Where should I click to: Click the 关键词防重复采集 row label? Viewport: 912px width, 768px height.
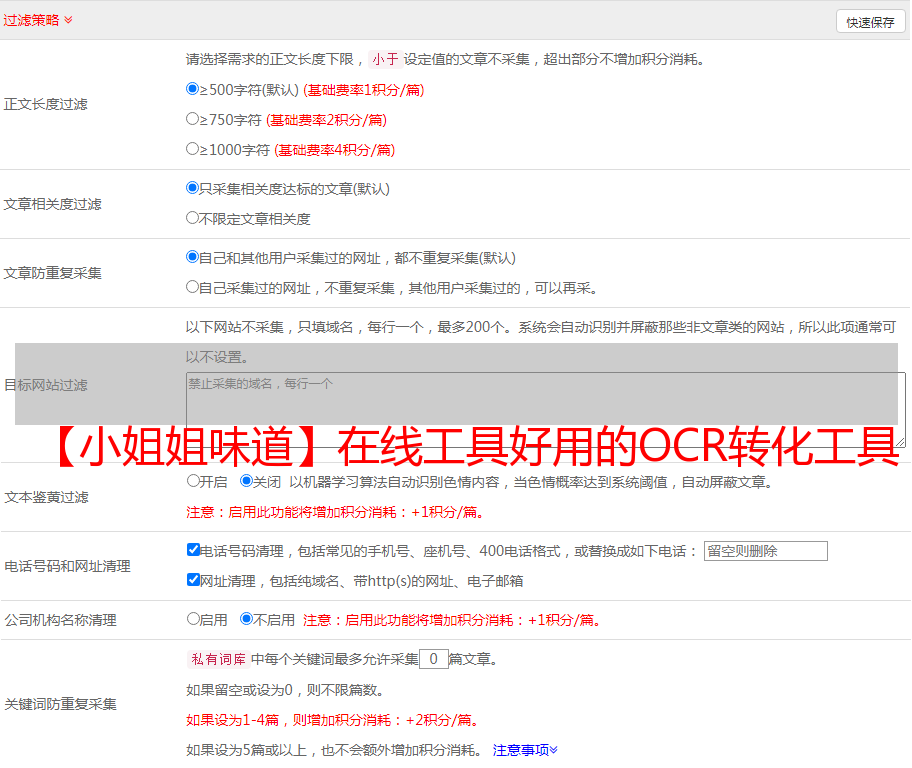click(x=60, y=704)
